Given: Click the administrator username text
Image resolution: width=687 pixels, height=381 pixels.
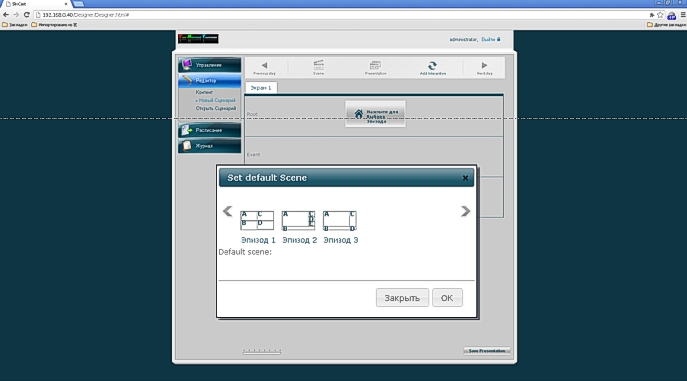Looking at the screenshot, I should coord(463,39).
